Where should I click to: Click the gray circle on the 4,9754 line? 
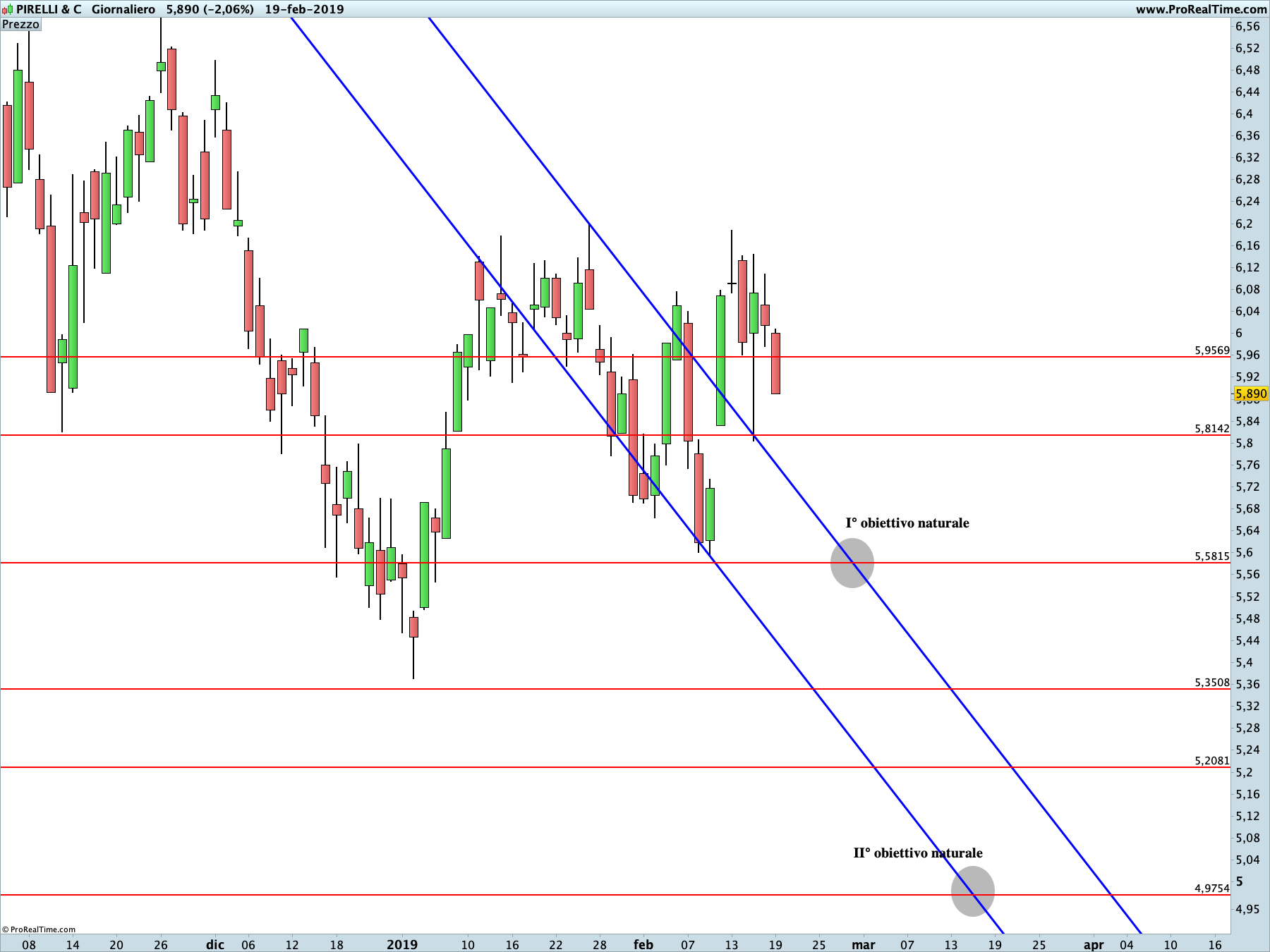[973, 891]
